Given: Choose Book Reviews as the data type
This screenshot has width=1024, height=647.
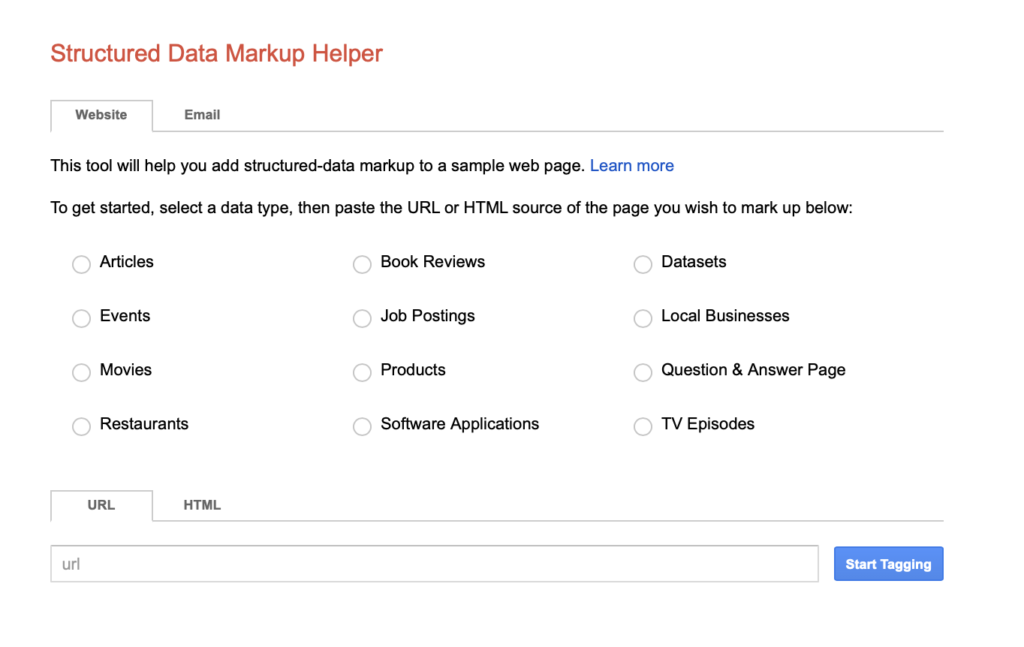Looking at the screenshot, I should point(362,264).
